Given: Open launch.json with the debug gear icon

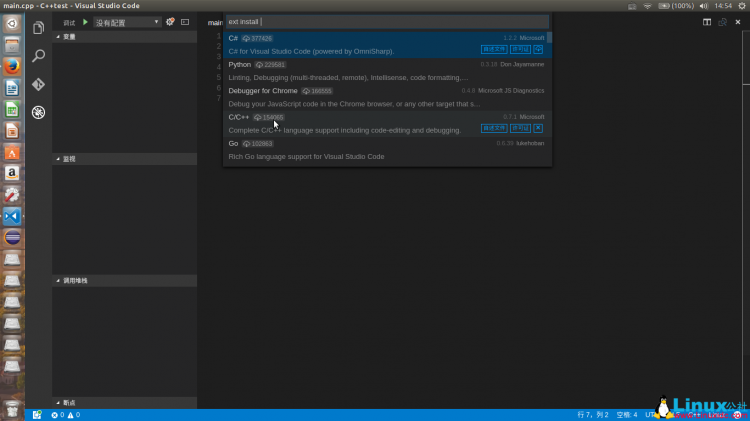Looking at the screenshot, I should click(x=170, y=22).
